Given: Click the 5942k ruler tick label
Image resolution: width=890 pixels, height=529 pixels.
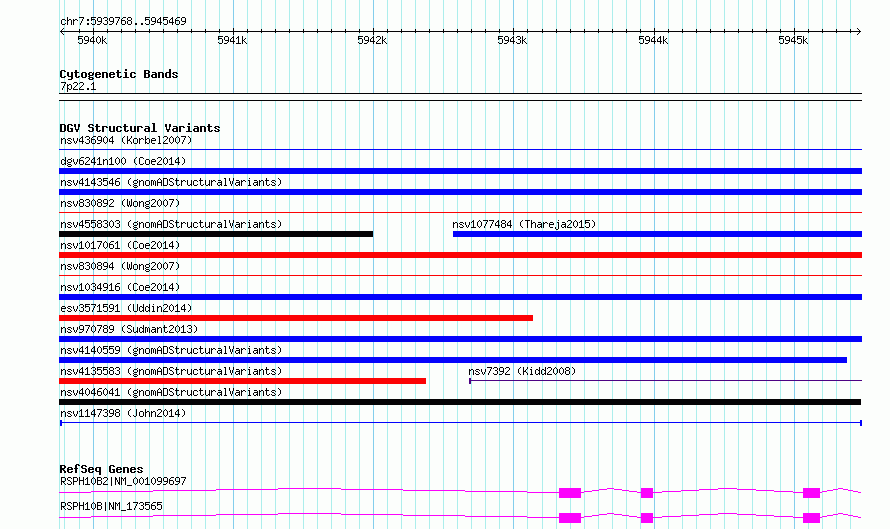Looking at the screenshot, I should pos(372,40).
